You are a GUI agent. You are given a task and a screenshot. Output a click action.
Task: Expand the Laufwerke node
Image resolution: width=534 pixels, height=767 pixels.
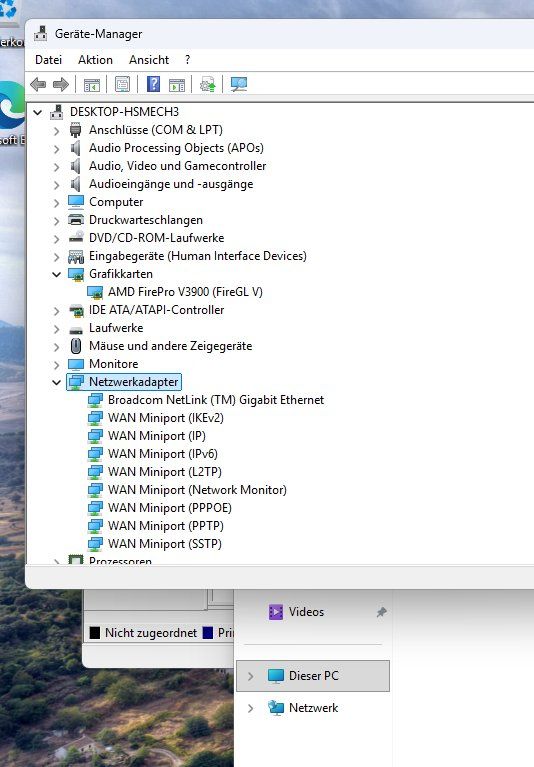click(x=56, y=329)
